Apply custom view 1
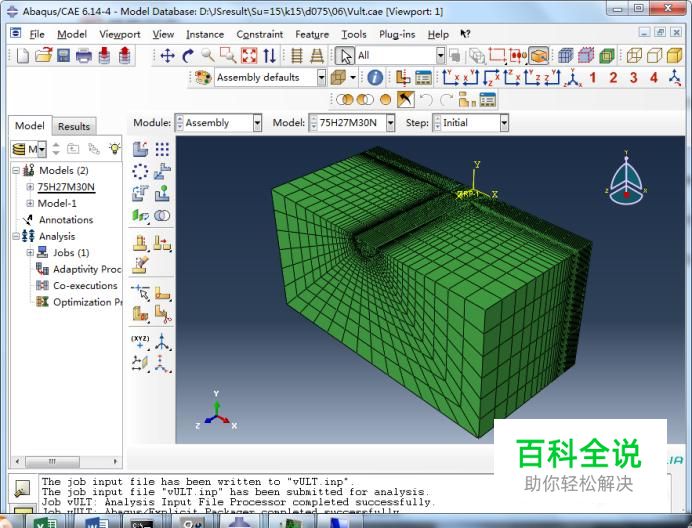 (x=593, y=78)
